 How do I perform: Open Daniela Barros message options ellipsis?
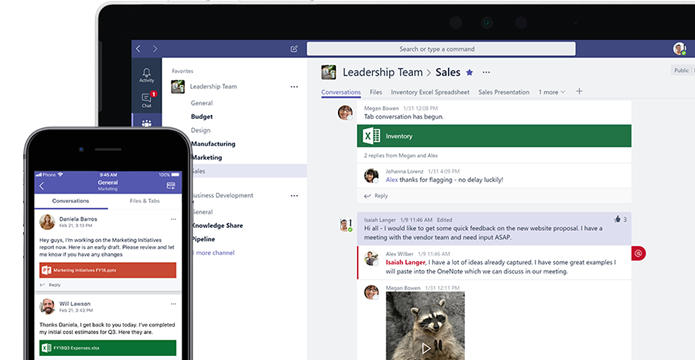tap(173, 219)
